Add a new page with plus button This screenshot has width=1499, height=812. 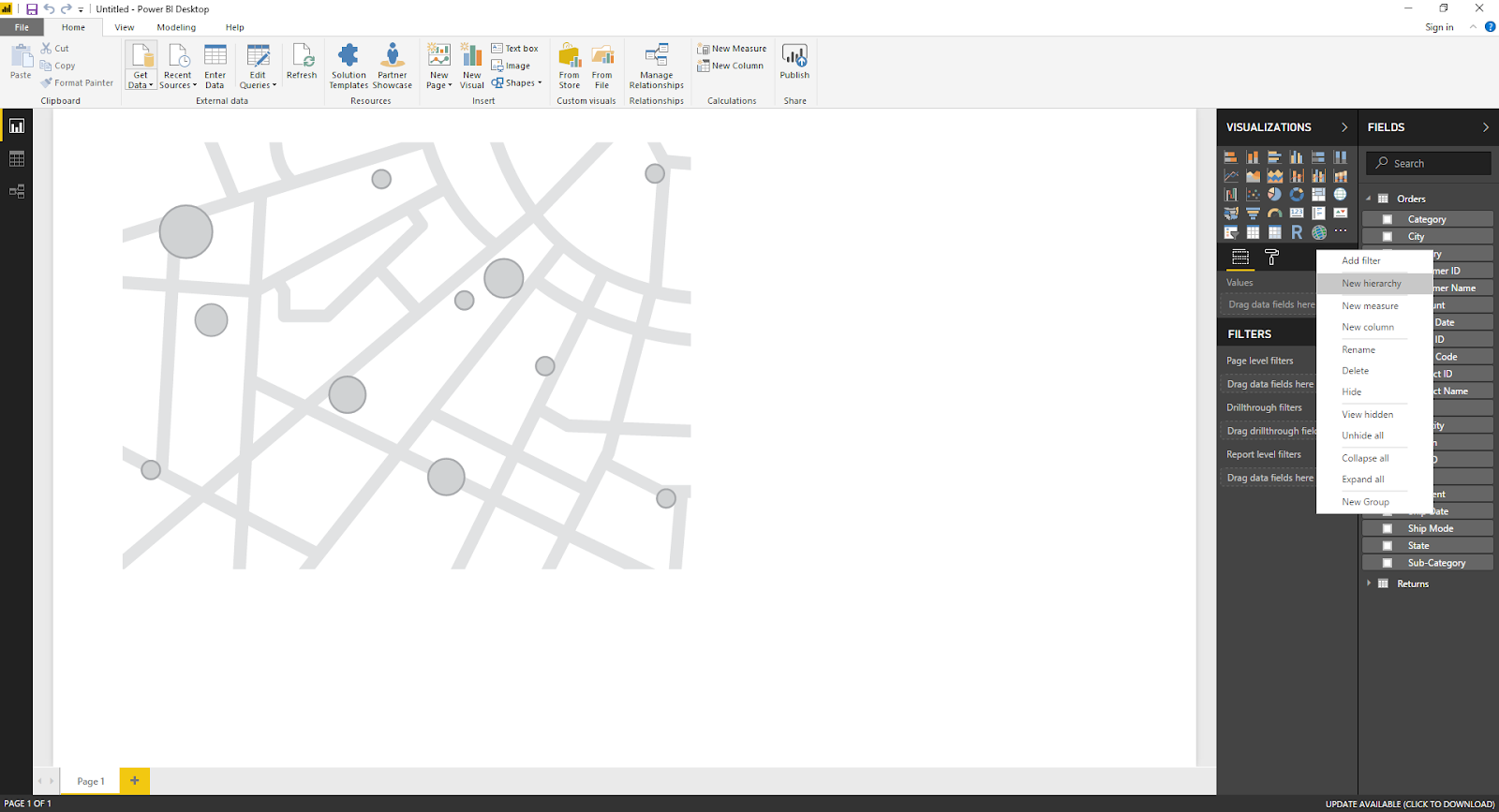coord(134,780)
